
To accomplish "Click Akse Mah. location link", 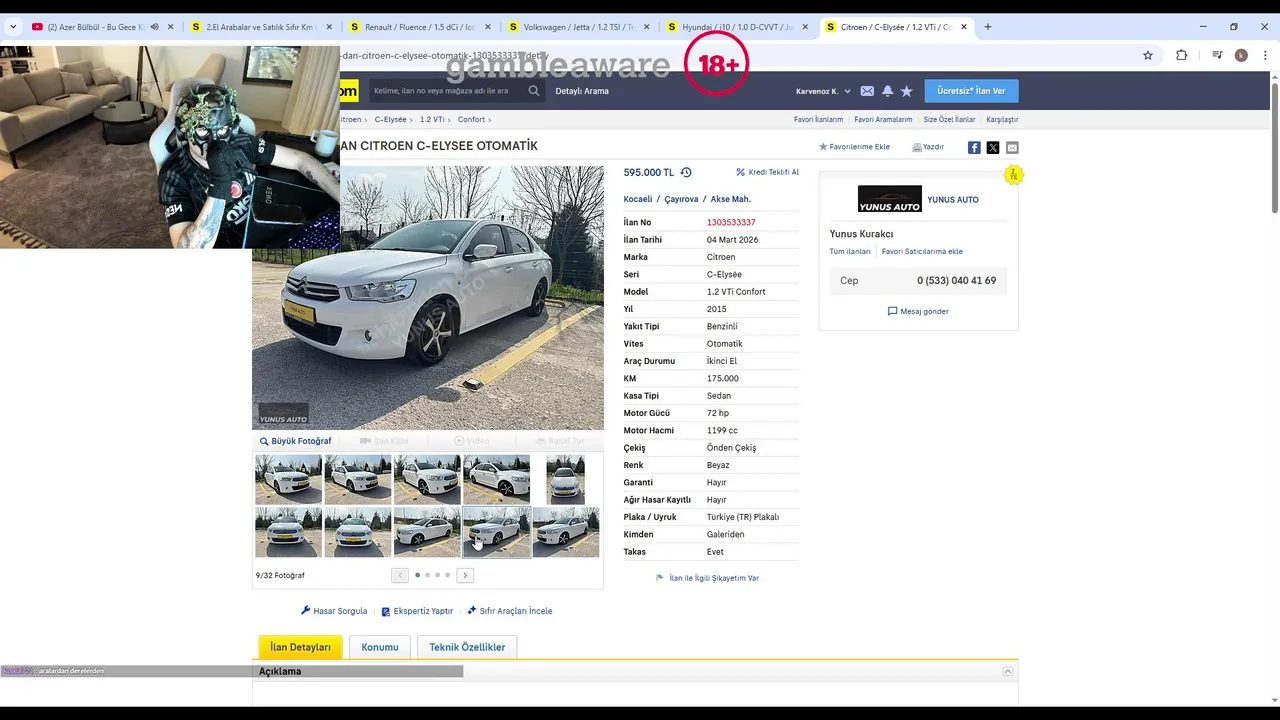I will coord(731,199).
